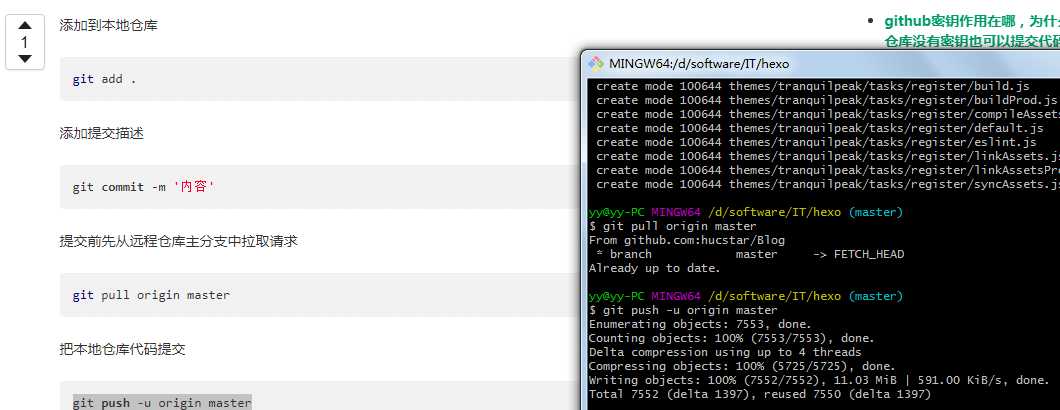Upvote the answer with the up arrow

coord(25,26)
